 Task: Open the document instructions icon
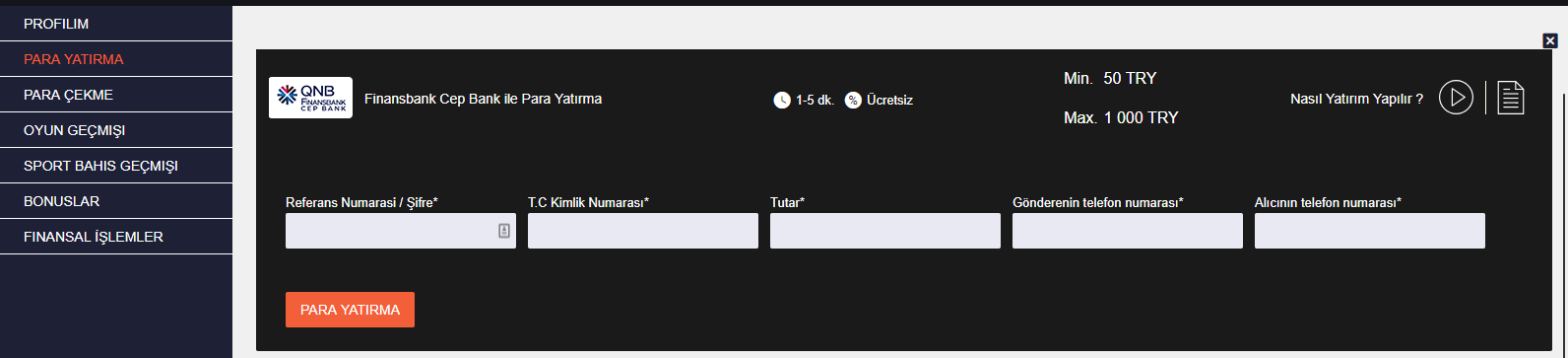tap(1511, 98)
